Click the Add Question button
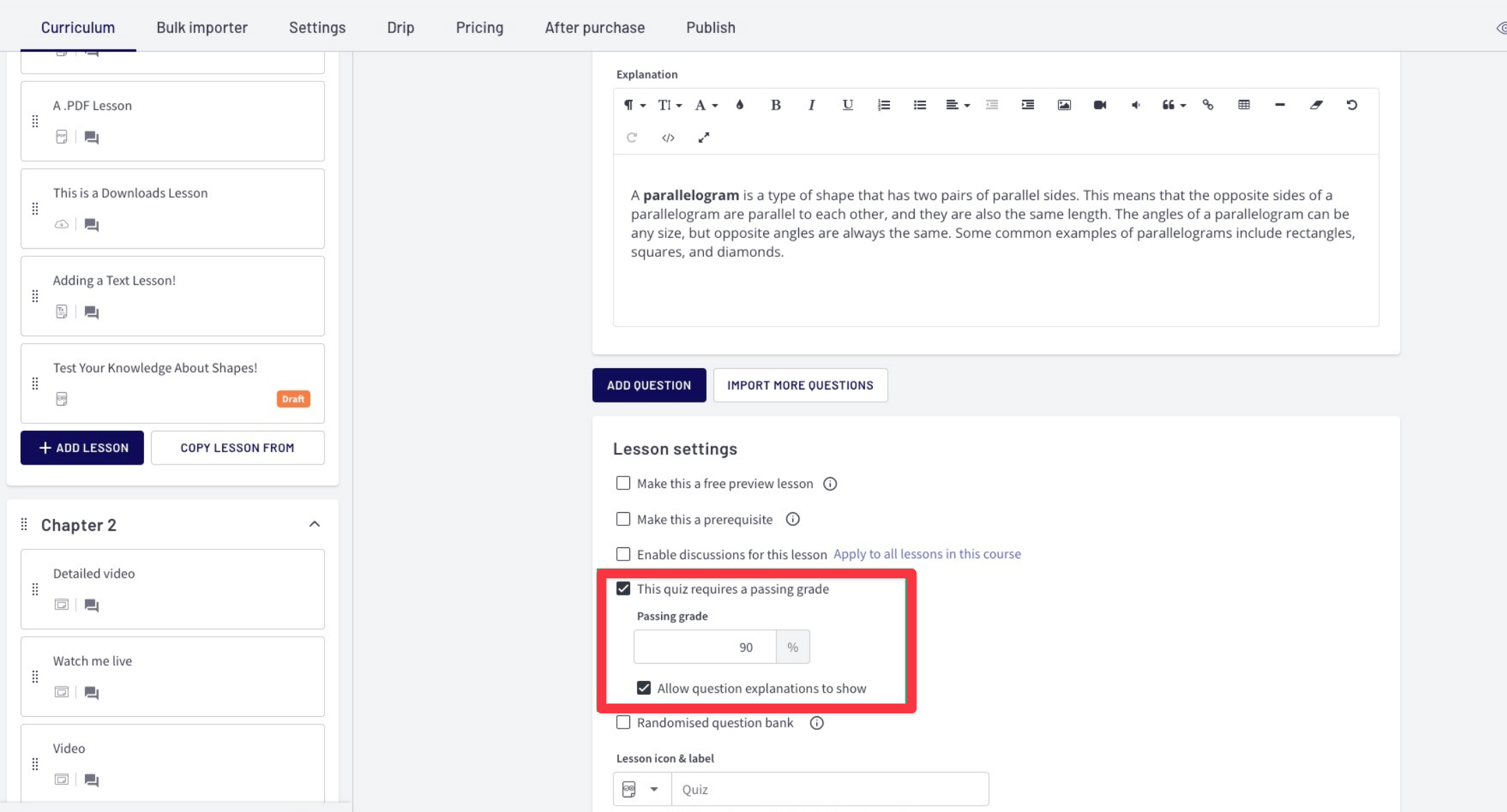This screenshot has width=1507, height=812. click(x=649, y=385)
